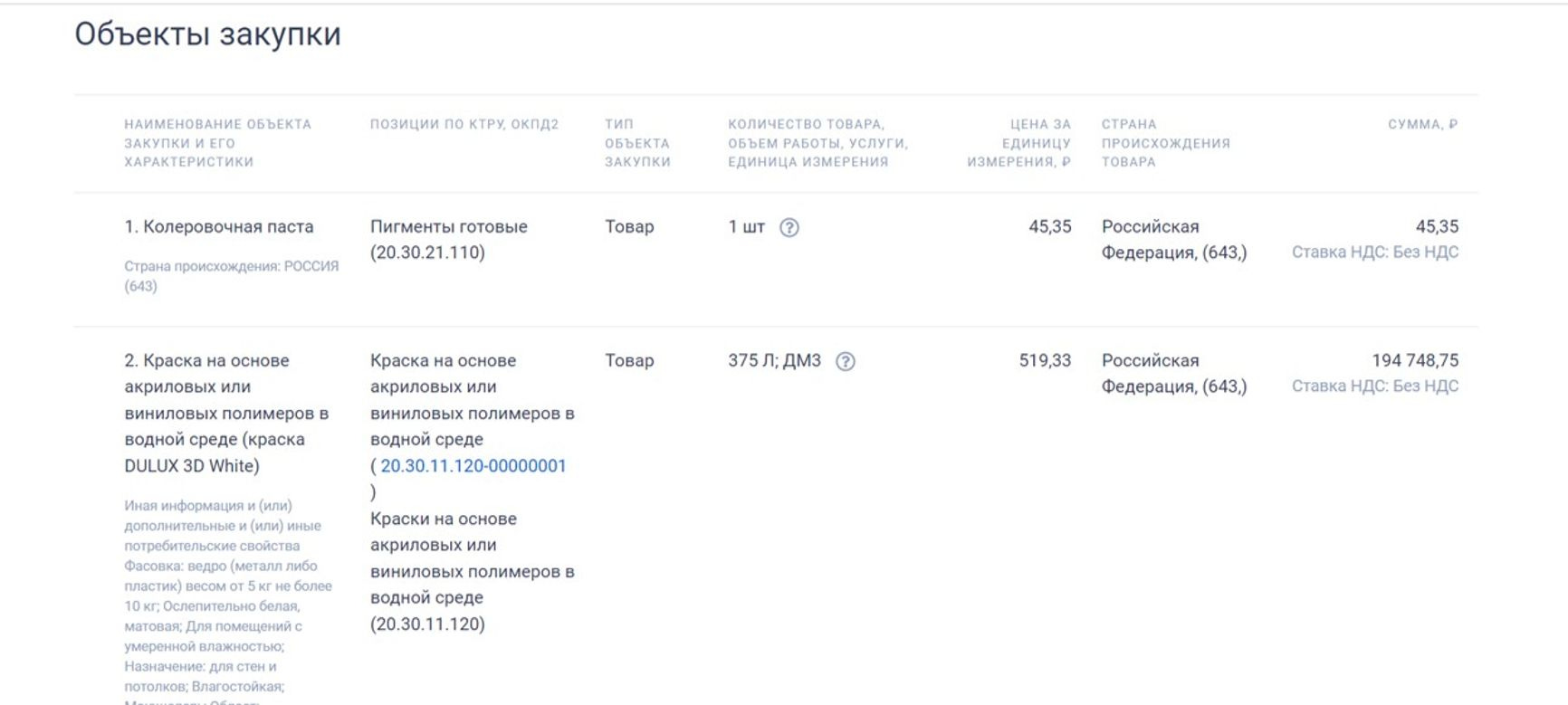Click item 2. Краска на основе акриловых (DULUX 3D White)
This screenshot has width=1568, height=705.
pyautogui.click(x=226, y=414)
